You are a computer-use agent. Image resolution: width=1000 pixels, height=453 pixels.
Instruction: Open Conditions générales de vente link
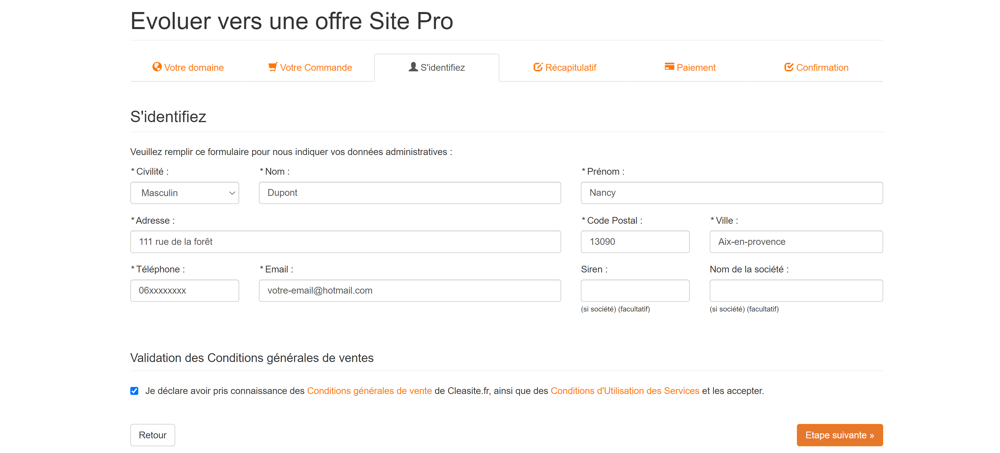coord(369,391)
